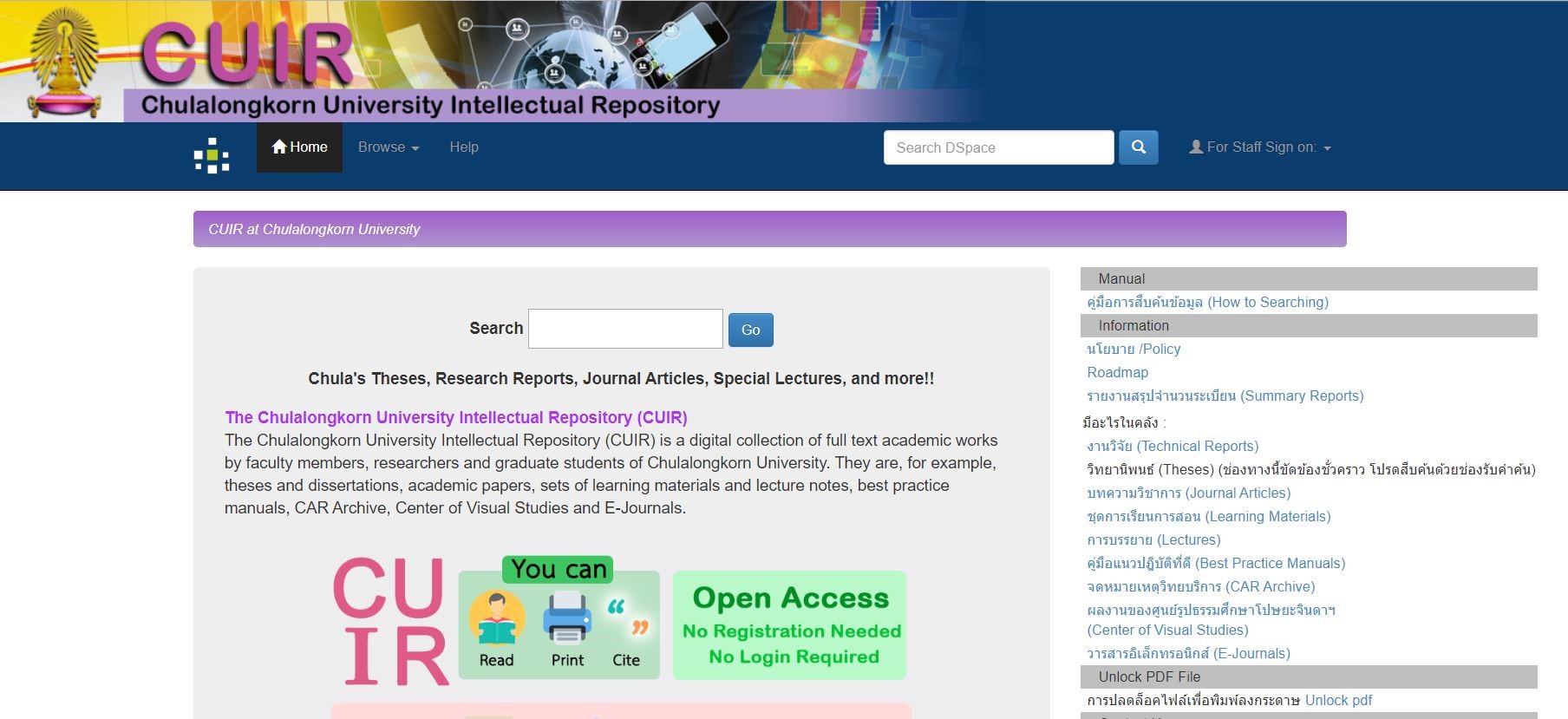
Task: Click the CUIR site title banner text
Action: click(x=430, y=105)
